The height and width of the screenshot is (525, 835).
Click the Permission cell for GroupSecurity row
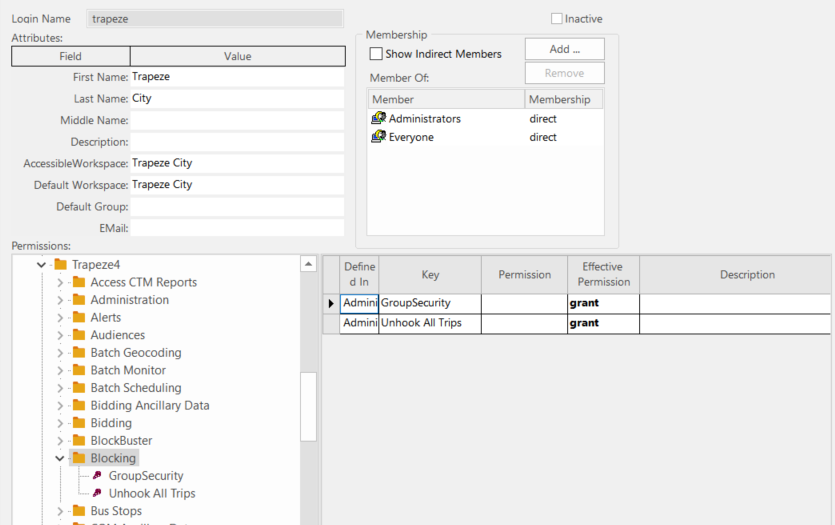tap(524, 303)
